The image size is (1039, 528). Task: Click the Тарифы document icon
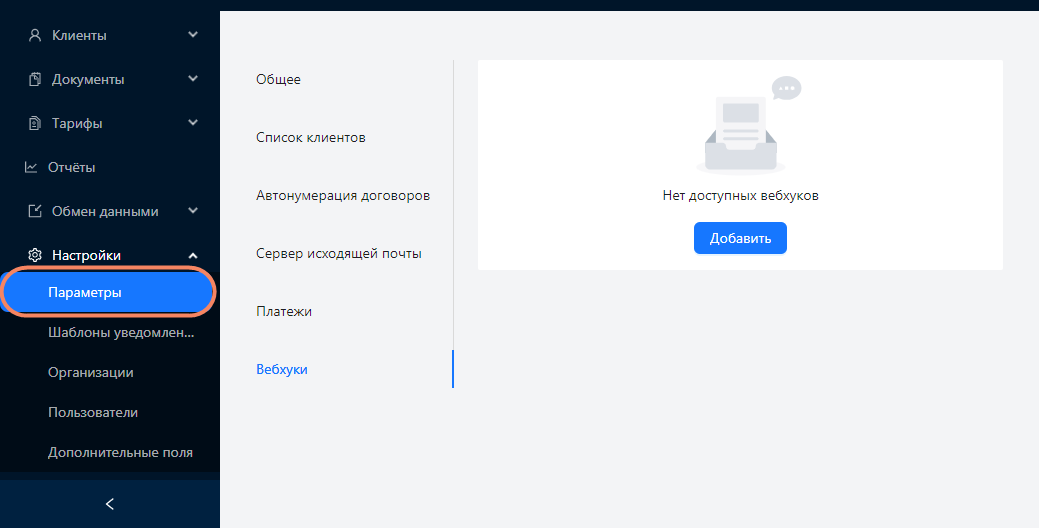pyautogui.click(x=34, y=123)
